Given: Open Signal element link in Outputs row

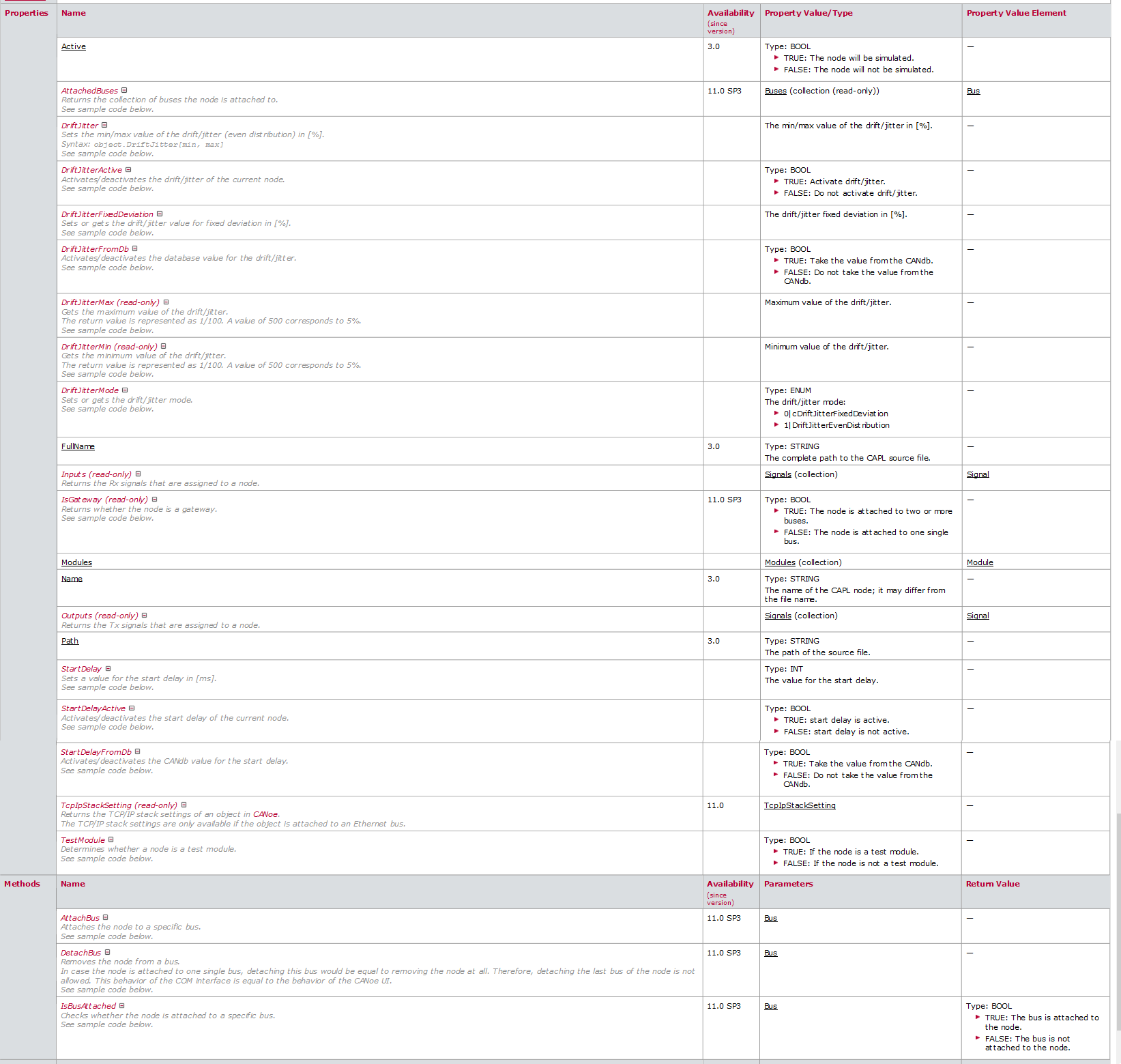Looking at the screenshot, I should pos(978,616).
